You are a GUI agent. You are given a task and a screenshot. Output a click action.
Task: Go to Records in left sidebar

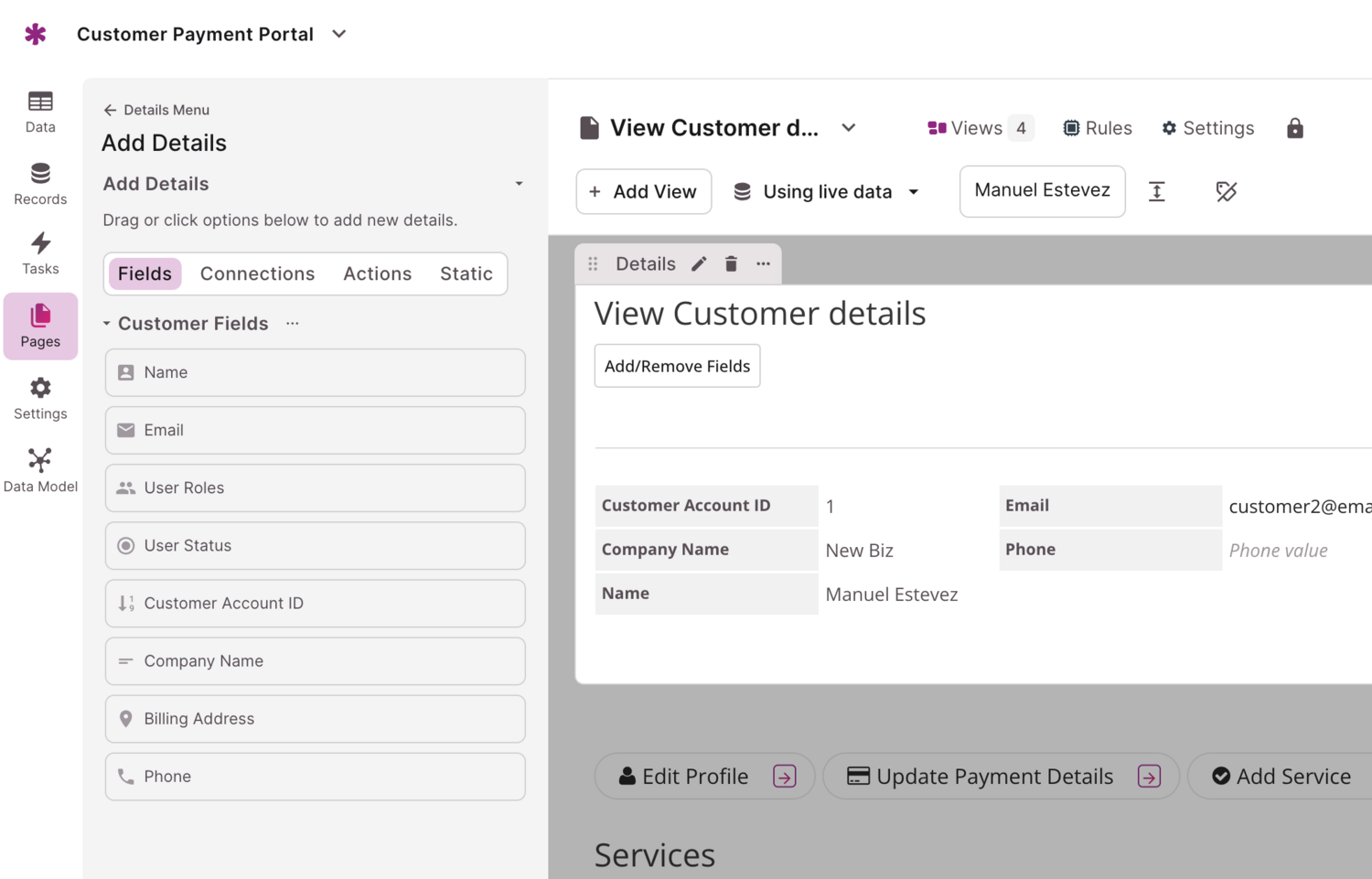40,184
